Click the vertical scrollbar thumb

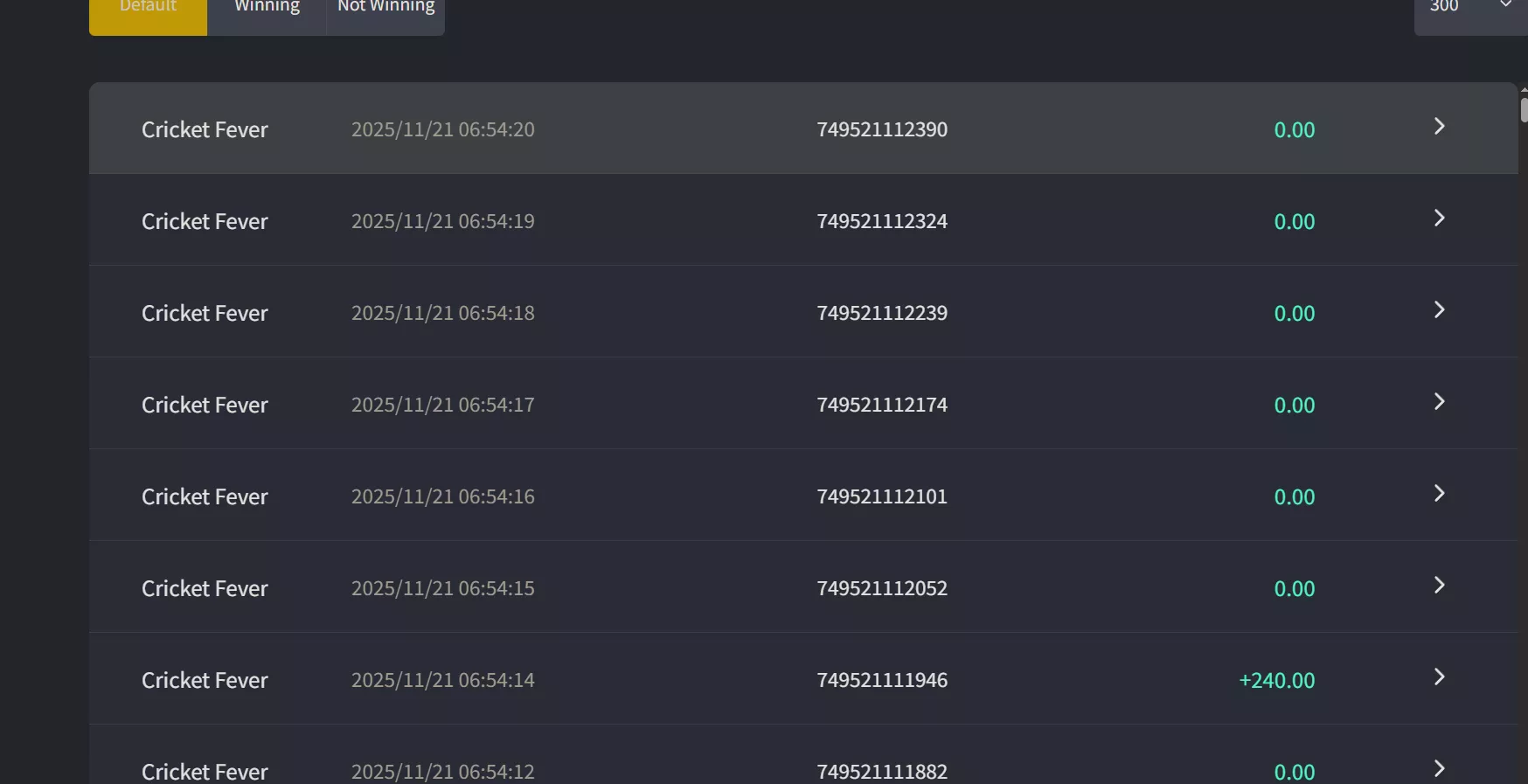pos(1524,110)
